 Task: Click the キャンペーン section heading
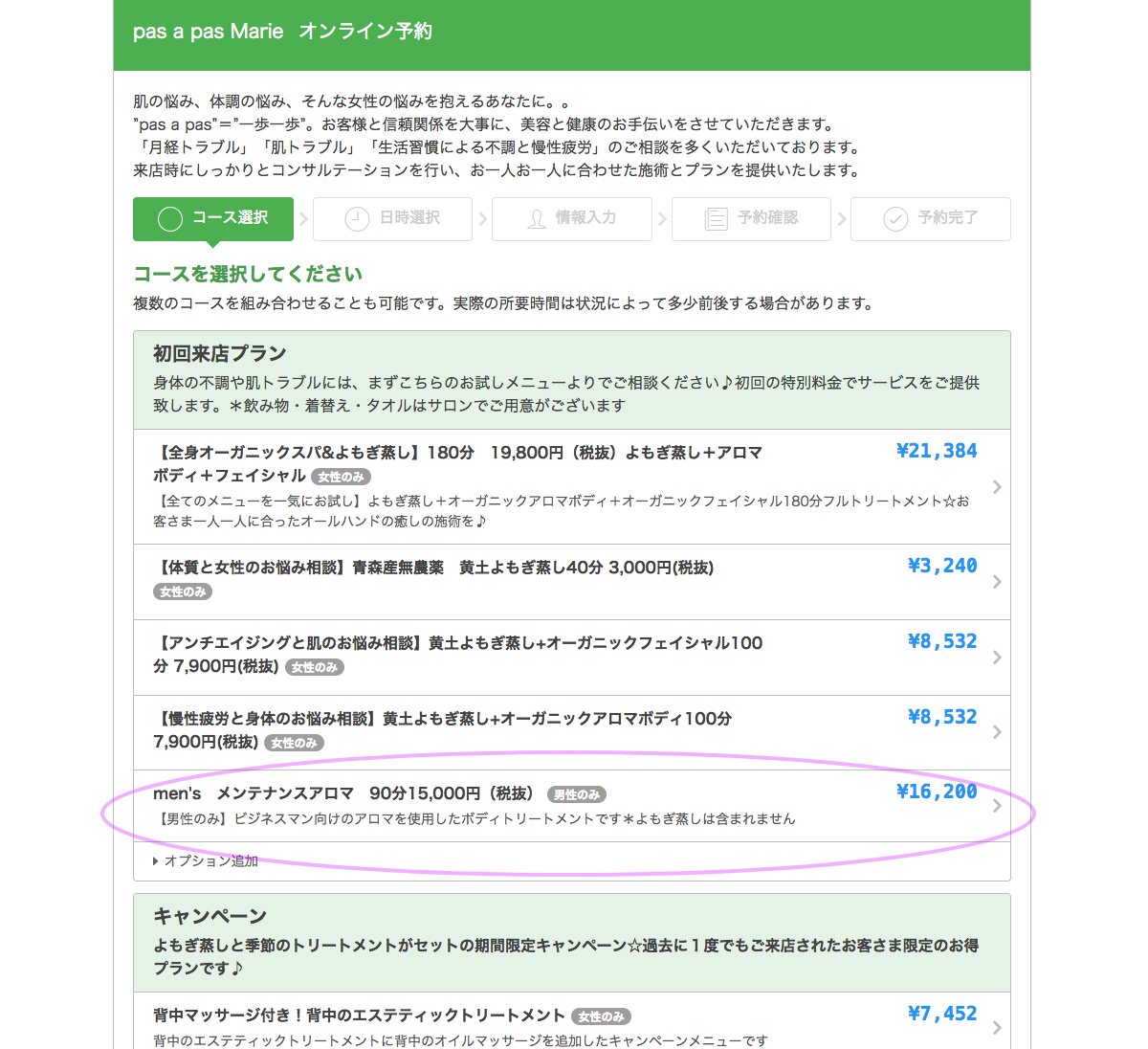point(210,916)
